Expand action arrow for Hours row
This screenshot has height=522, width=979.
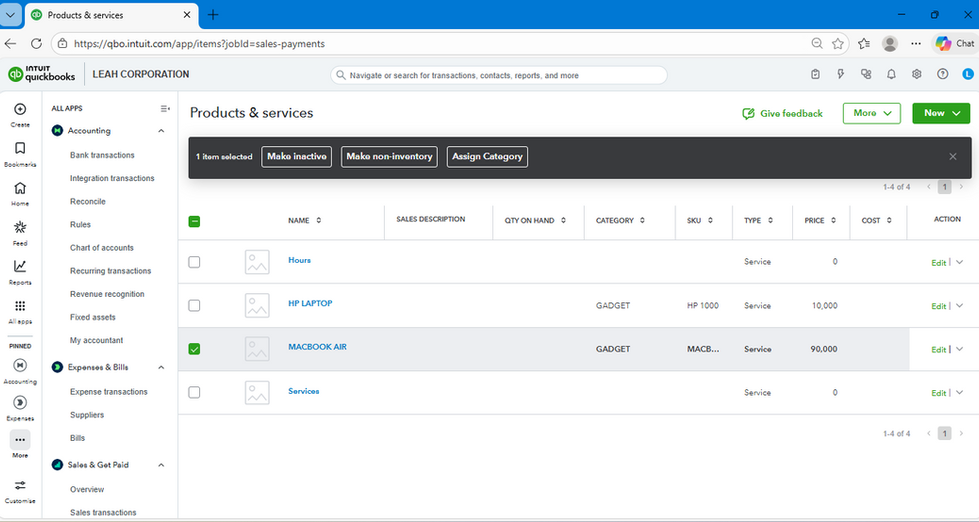(x=960, y=262)
